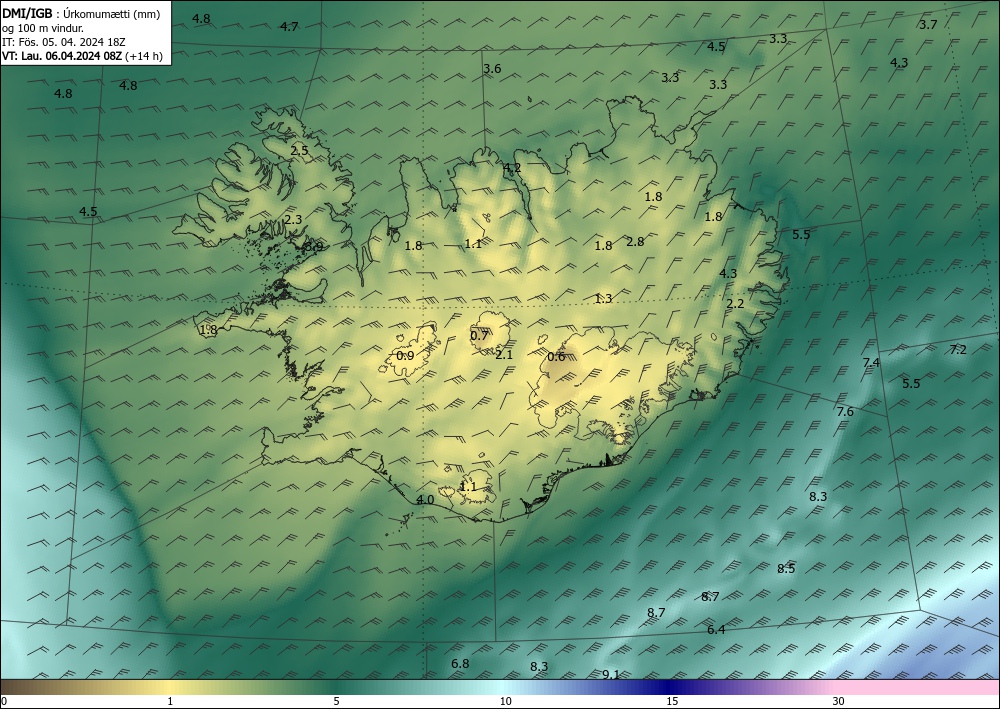Click the 8.5 value label
The height and width of the screenshot is (709, 1000).
click(x=786, y=569)
